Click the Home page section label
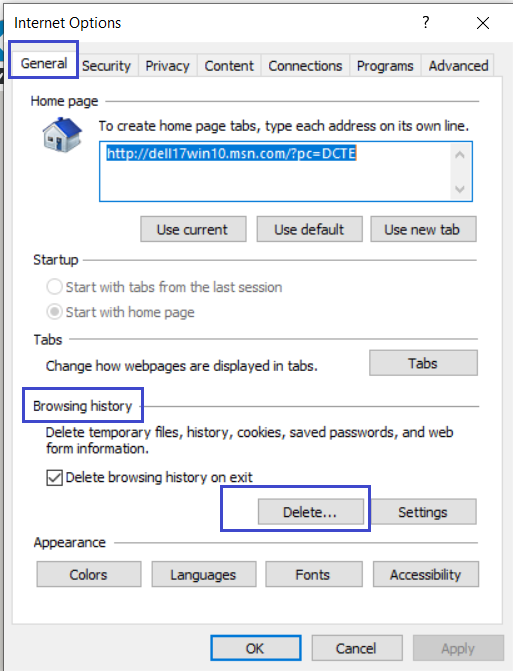This screenshot has height=671, width=513. 64,101
